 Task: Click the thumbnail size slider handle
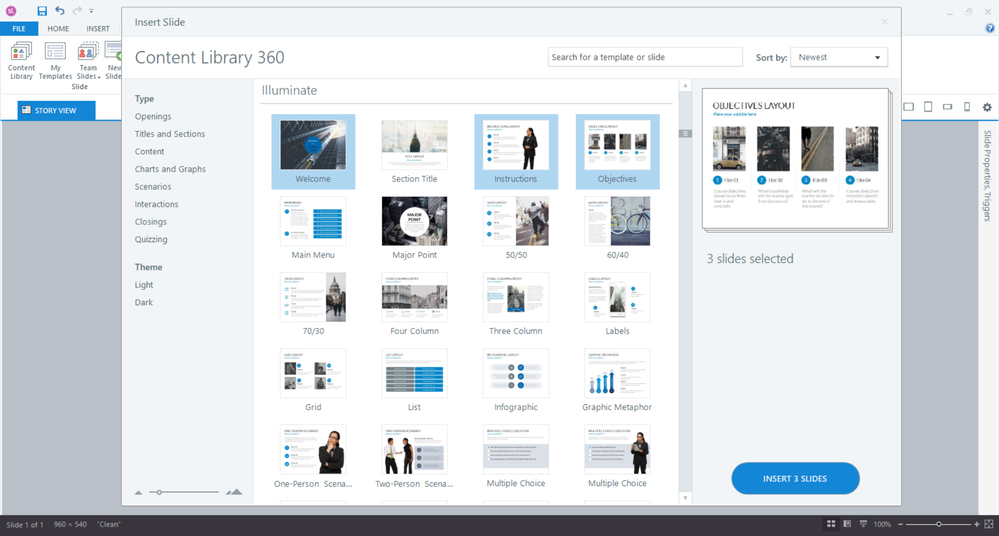(x=159, y=492)
